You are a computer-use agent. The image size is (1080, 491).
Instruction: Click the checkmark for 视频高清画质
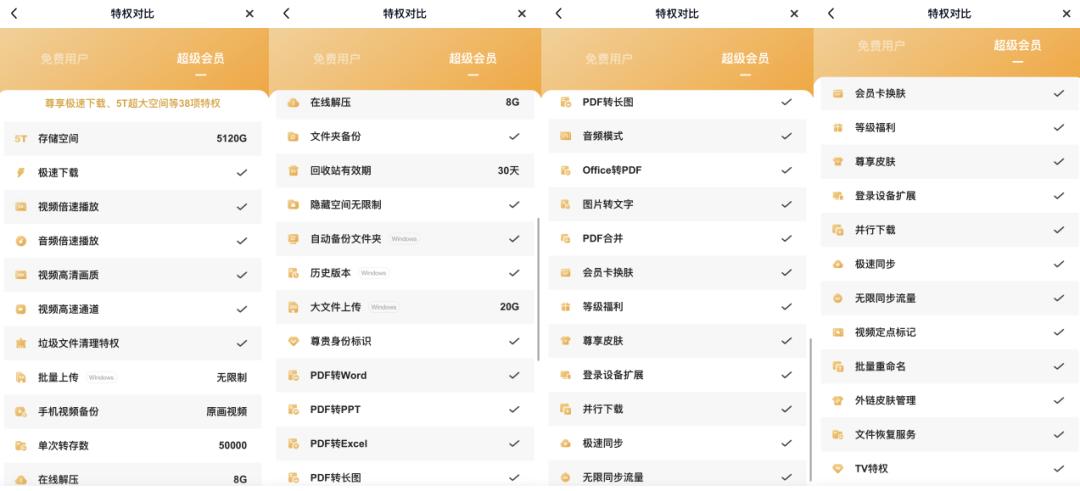(241, 275)
